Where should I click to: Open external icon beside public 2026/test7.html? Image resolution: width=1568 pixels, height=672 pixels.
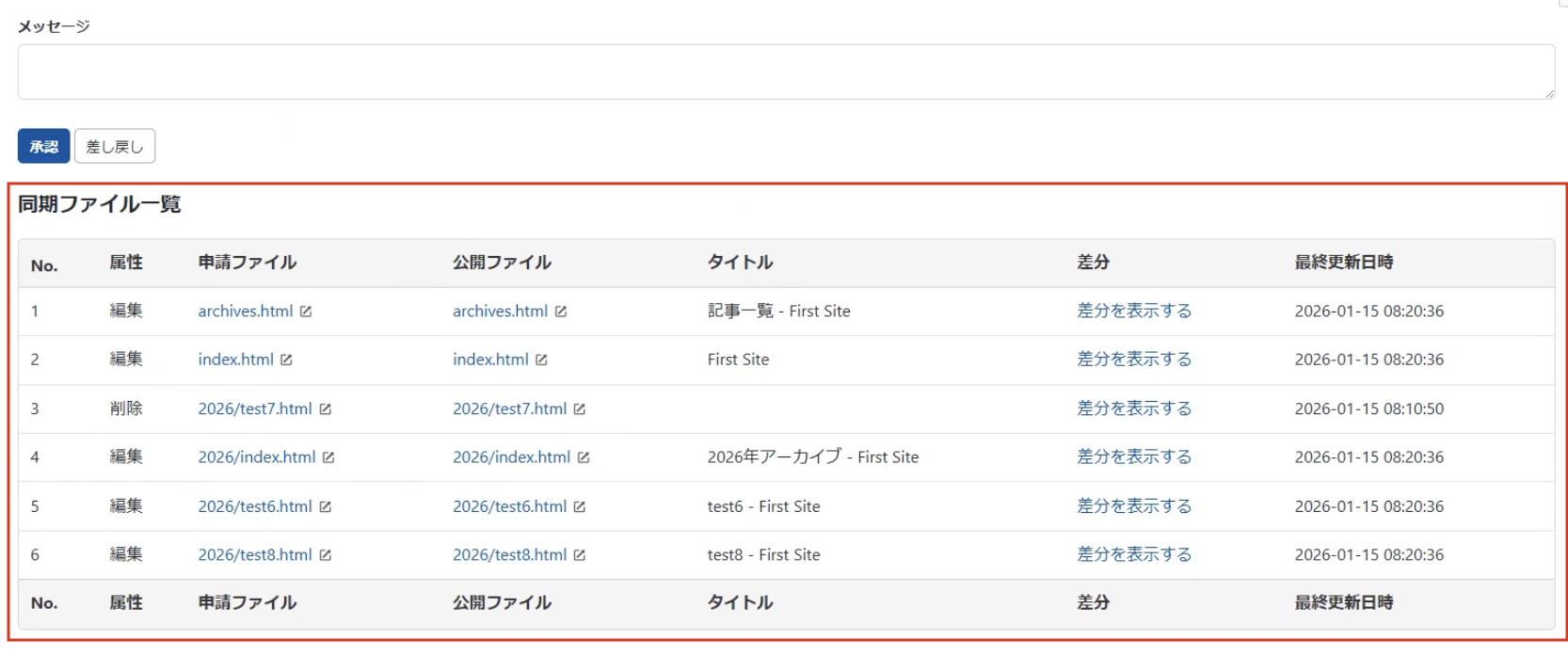580,409
